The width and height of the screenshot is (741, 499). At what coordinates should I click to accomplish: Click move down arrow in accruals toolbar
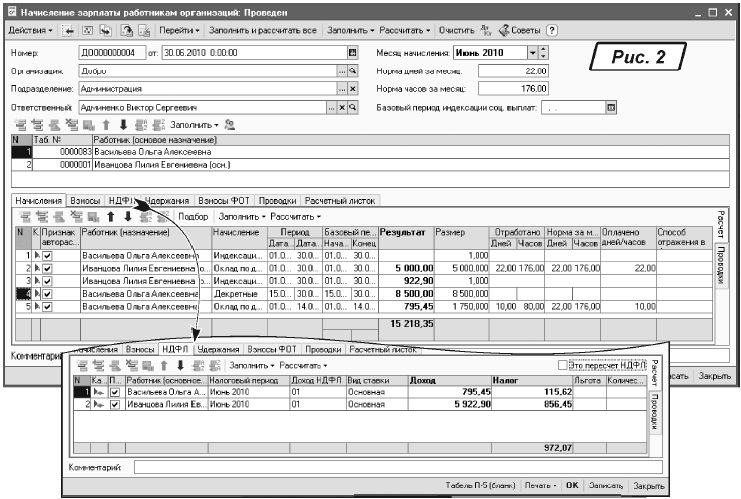coord(126,215)
